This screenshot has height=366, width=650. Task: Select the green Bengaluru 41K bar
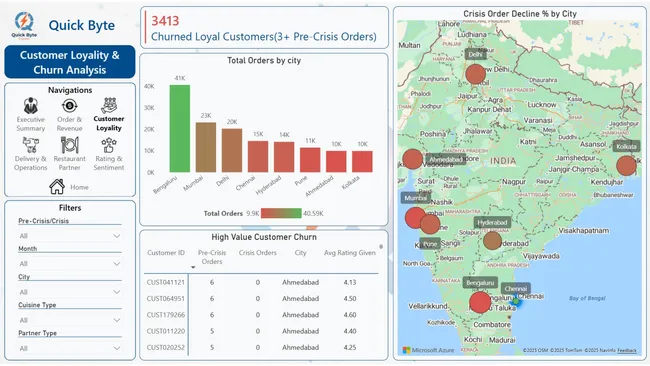pyautogui.click(x=180, y=128)
